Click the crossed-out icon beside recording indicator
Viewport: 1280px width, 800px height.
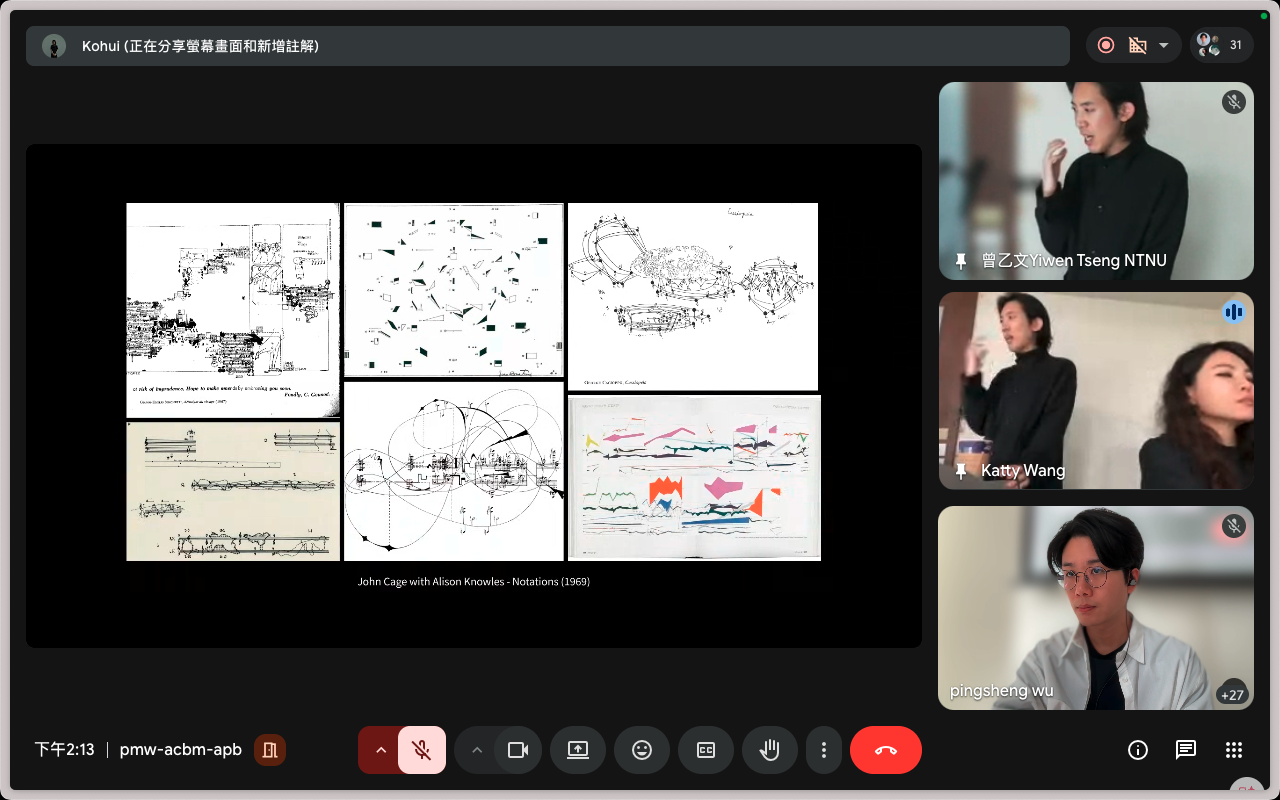coord(1137,45)
